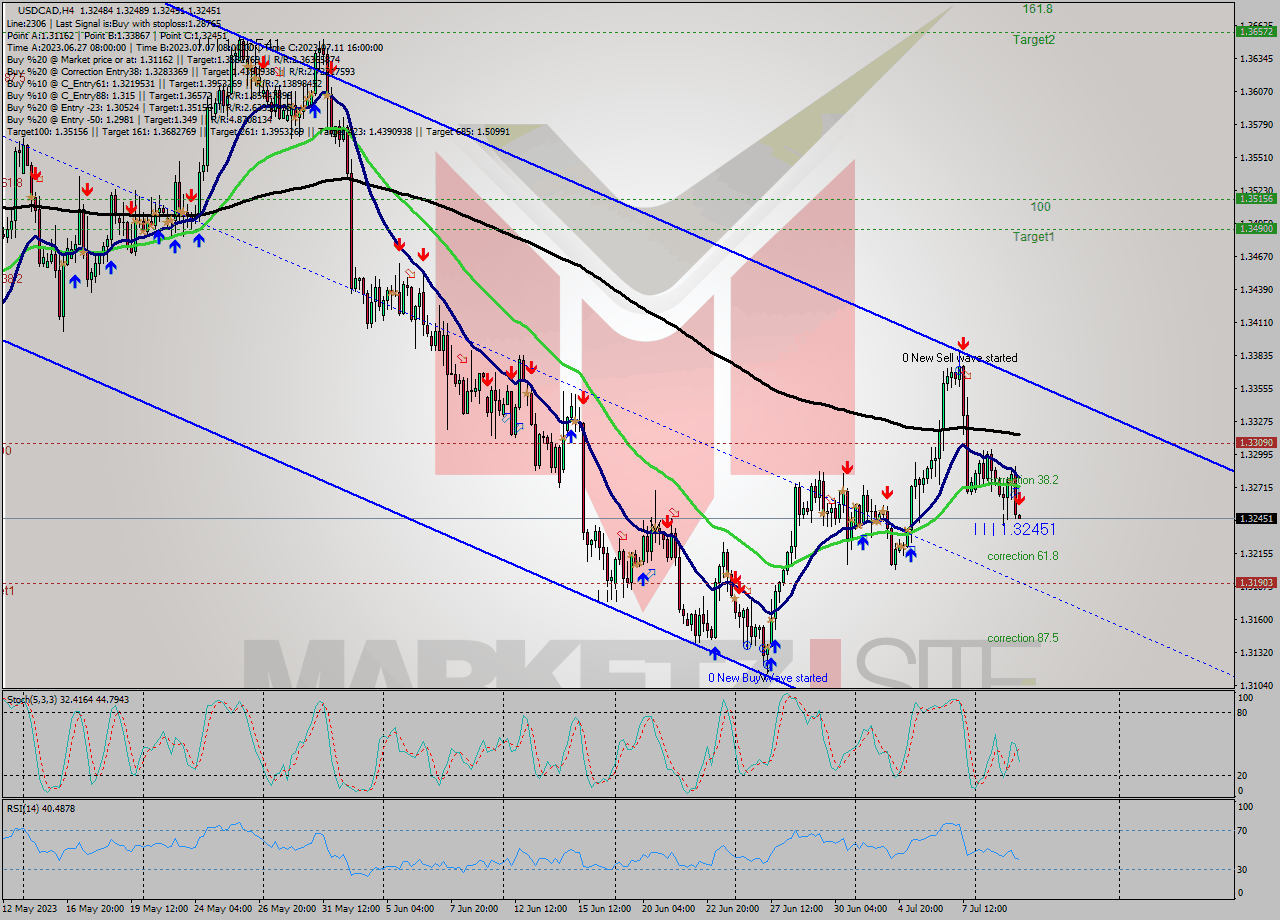
Task: Click the green 1.35196 price tag on axis
Action: tap(1256, 199)
